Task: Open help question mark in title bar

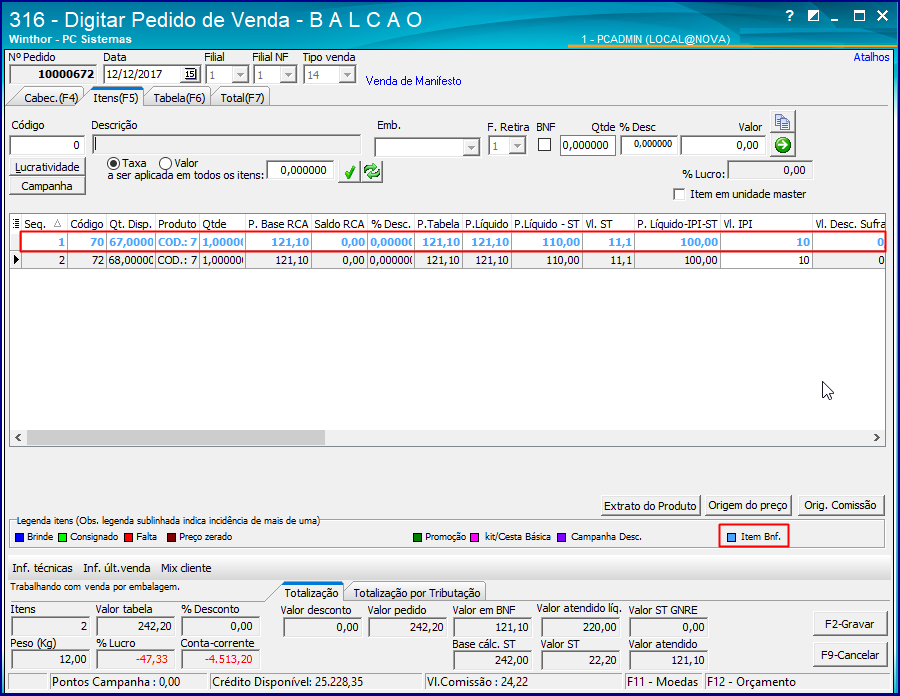Action: pyautogui.click(x=790, y=16)
